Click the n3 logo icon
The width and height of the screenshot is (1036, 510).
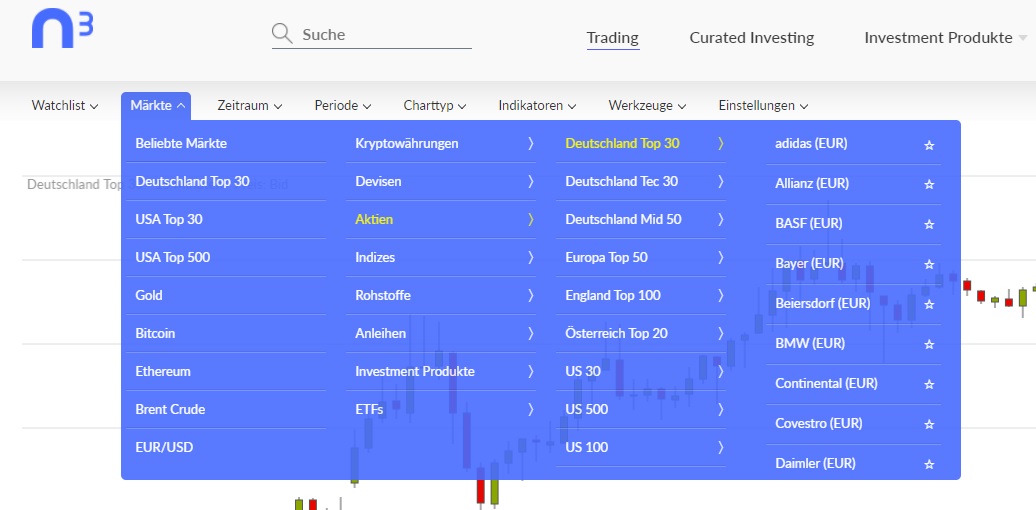click(x=62, y=29)
